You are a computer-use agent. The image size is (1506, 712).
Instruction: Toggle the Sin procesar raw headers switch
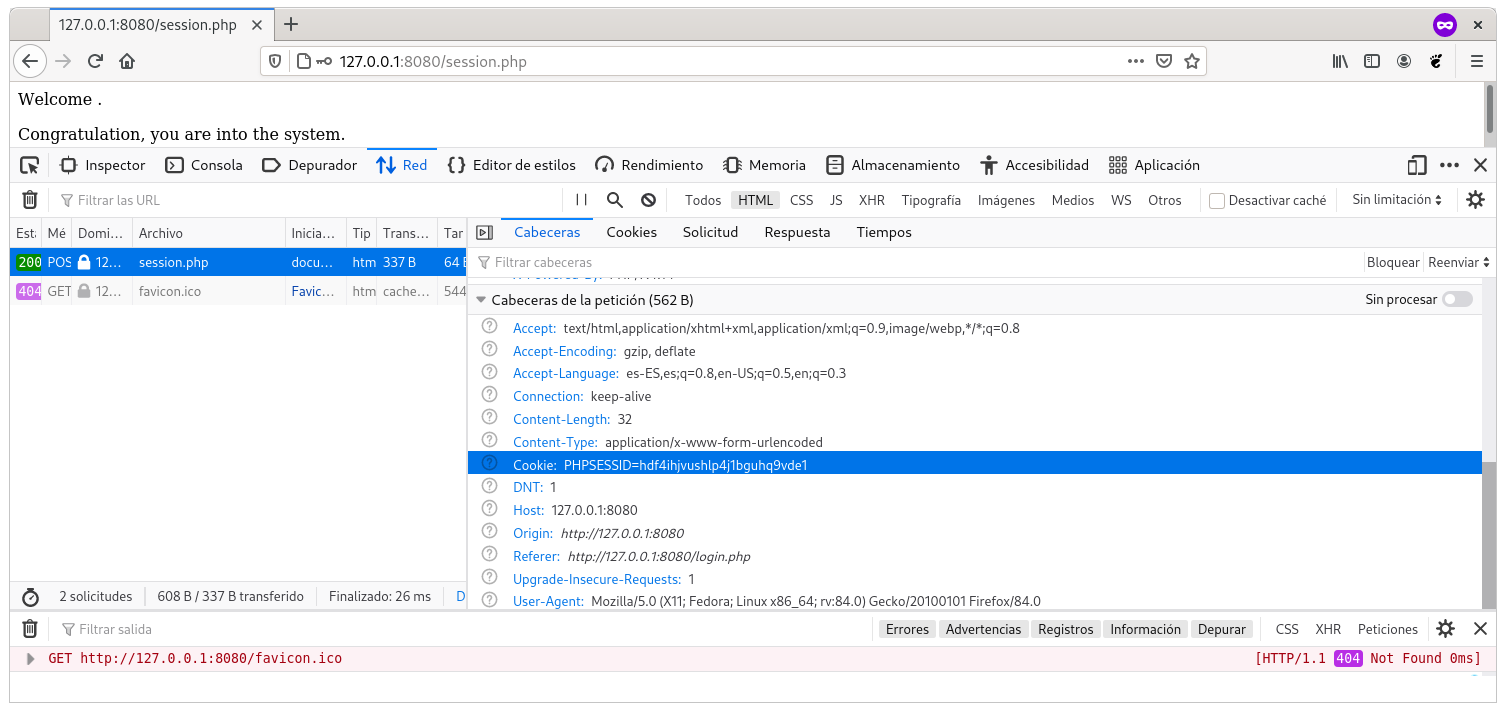1457,299
